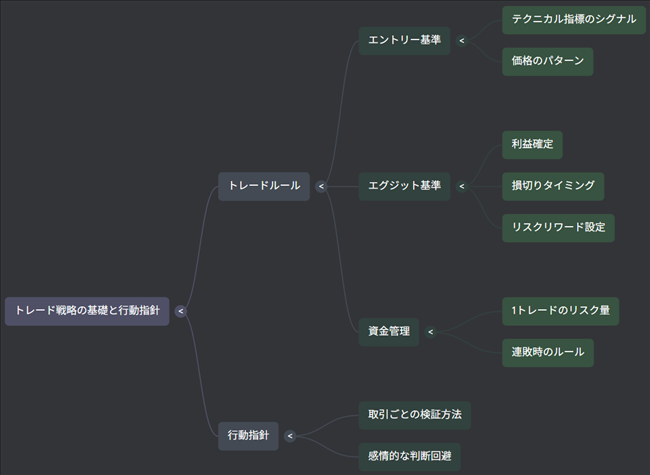Screen dimensions: 650x475
Task: Click the 損切りタイミング leaf node
Action: coord(552,186)
